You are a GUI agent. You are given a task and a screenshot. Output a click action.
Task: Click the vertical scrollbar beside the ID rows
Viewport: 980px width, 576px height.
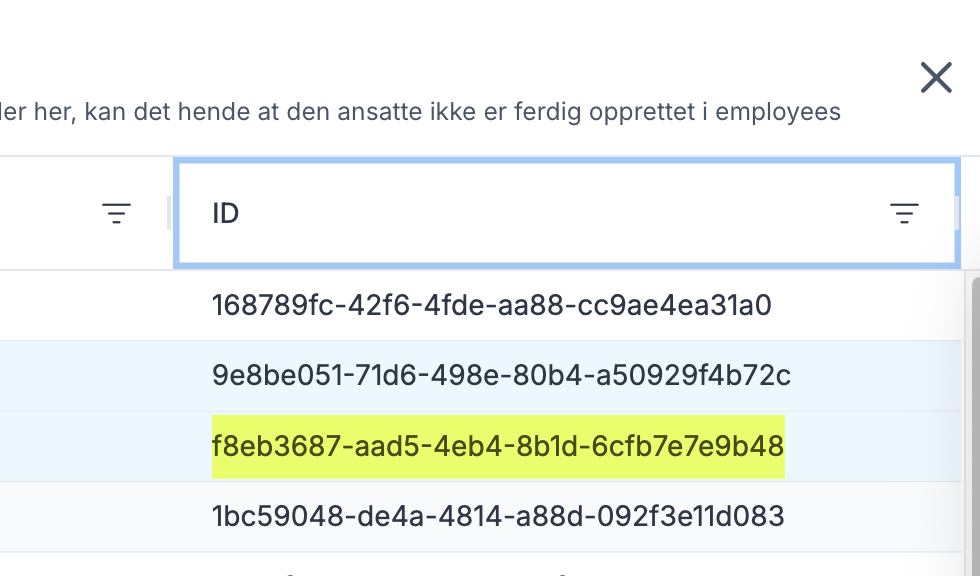pos(971,420)
